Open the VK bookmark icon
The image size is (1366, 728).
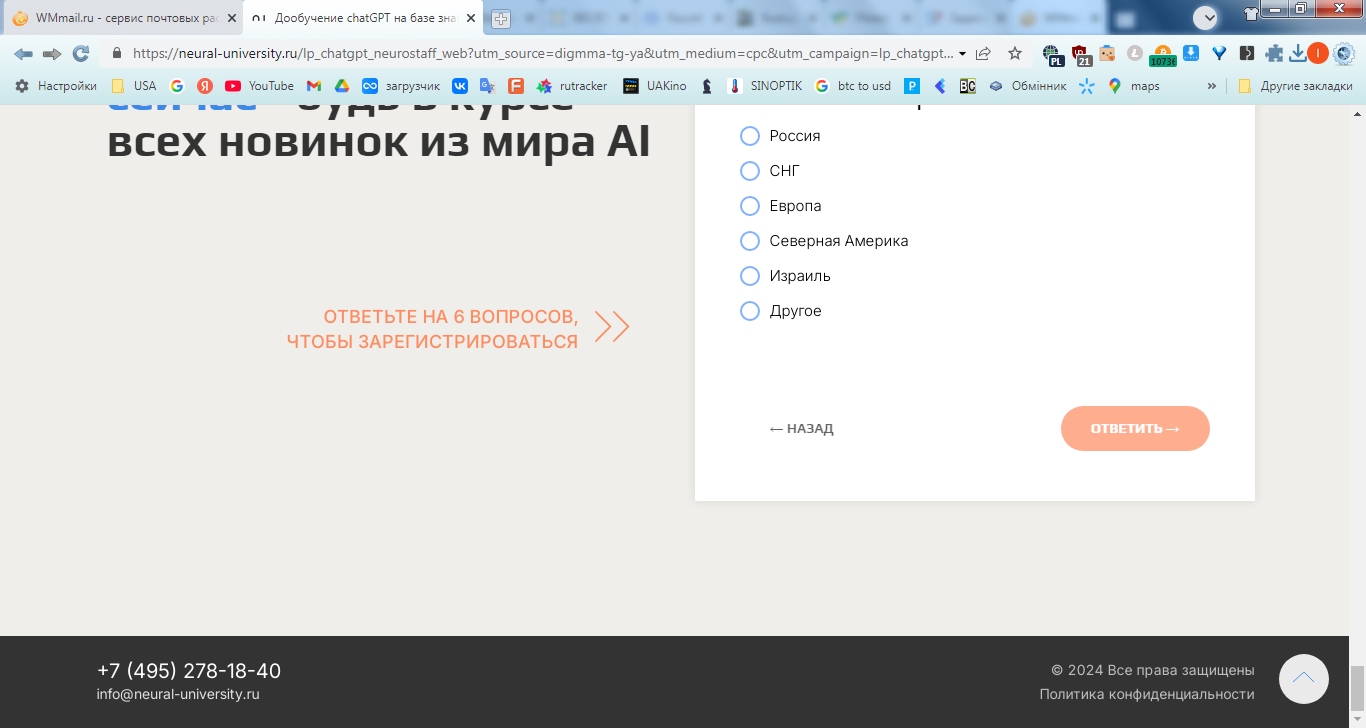click(460, 86)
